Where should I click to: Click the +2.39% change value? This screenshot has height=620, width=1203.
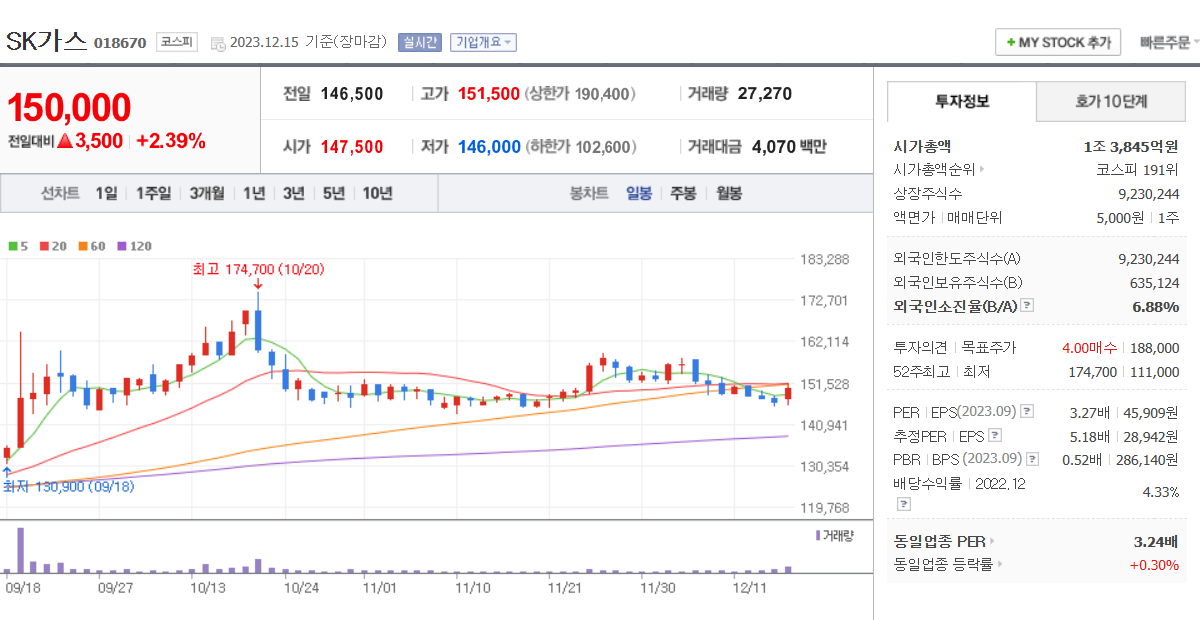pos(171,141)
